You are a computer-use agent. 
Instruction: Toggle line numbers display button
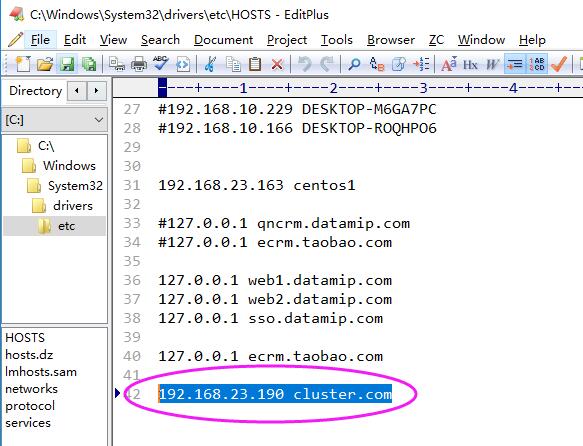pyautogui.click(x=537, y=64)
